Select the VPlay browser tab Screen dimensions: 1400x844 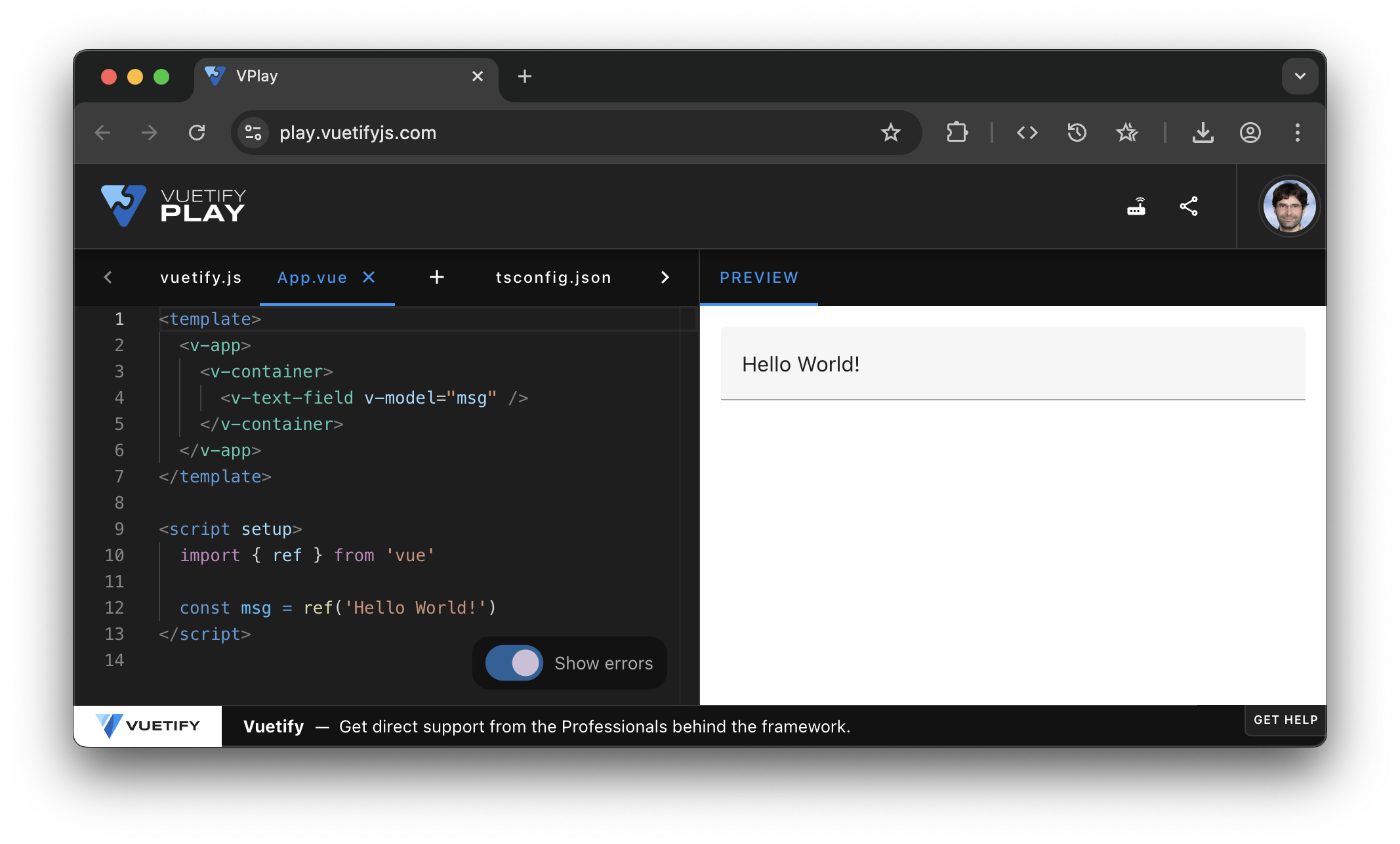pyautogui.click(x=346, y=76)
